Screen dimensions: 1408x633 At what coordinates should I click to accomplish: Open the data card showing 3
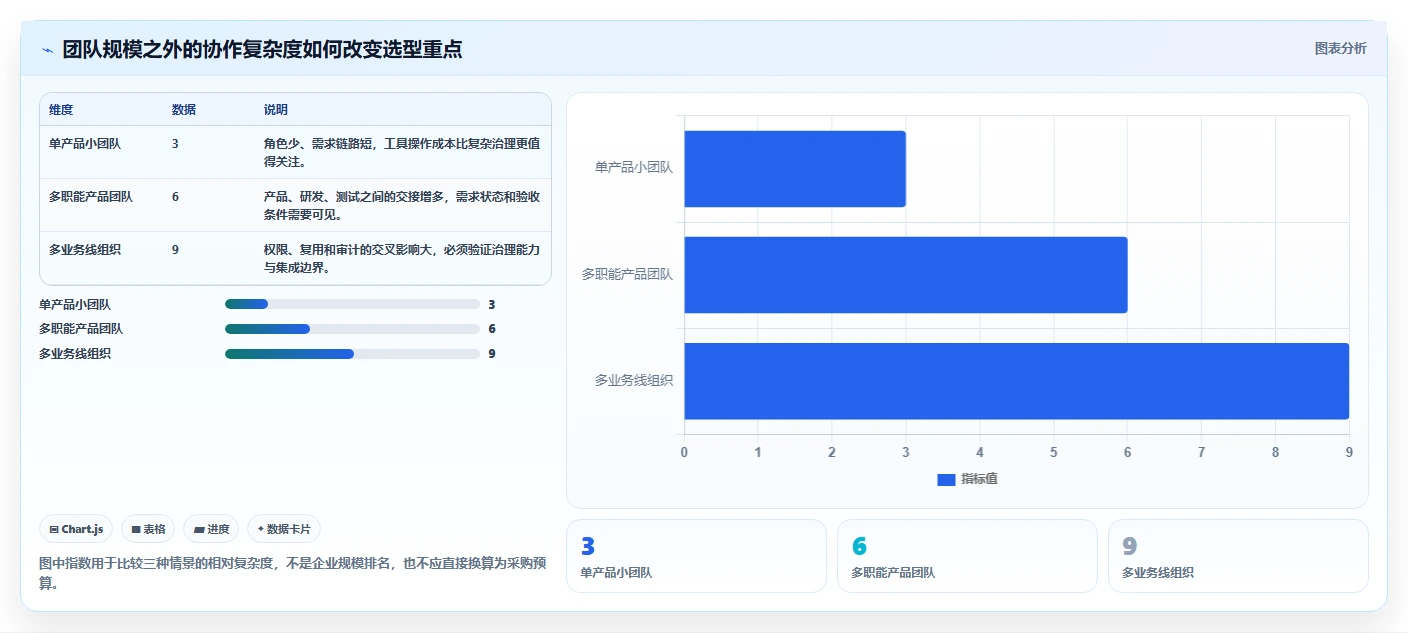(x=696, y=556)
